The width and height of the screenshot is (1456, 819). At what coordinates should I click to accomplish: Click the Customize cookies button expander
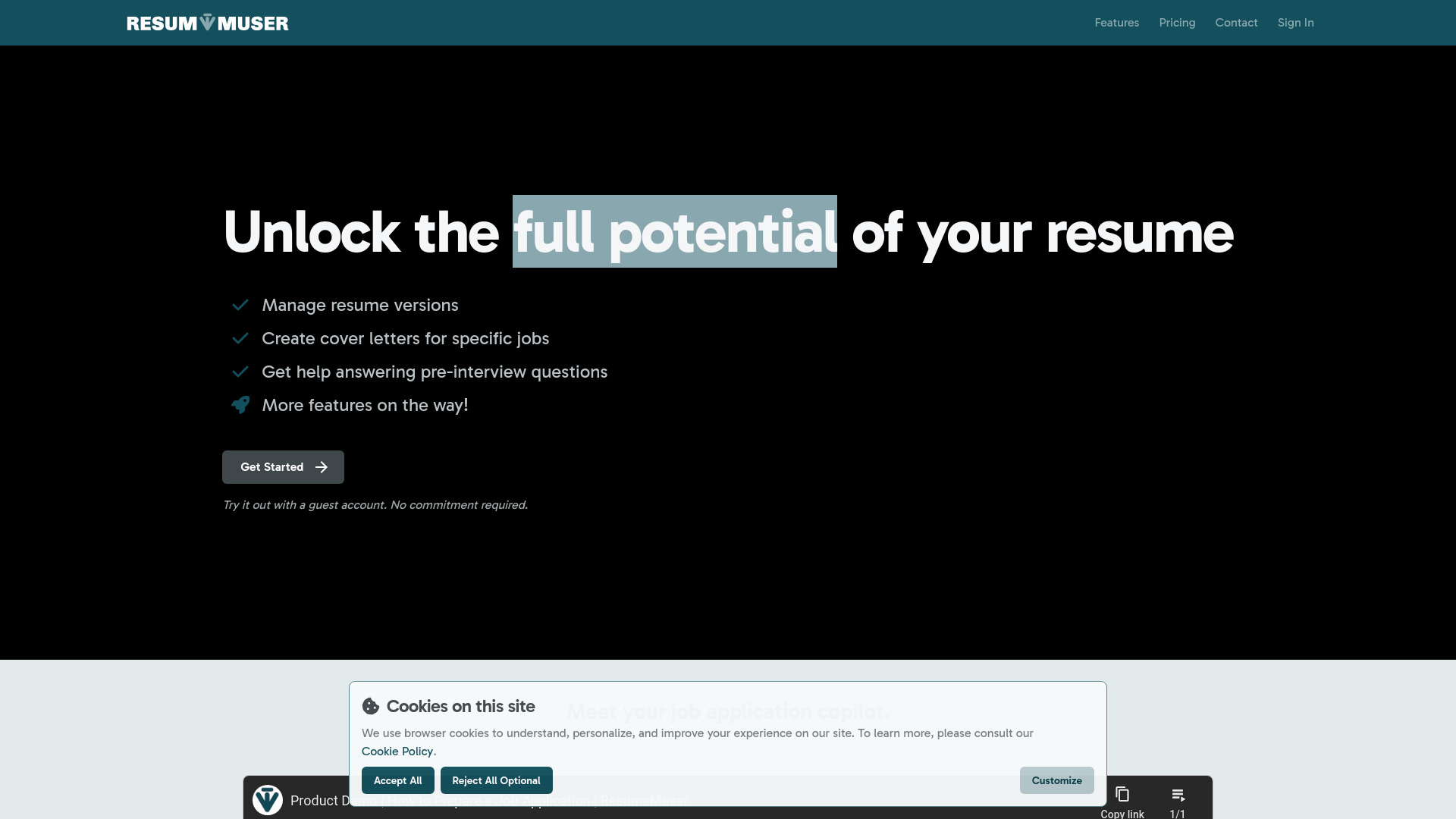[1056, 780]
